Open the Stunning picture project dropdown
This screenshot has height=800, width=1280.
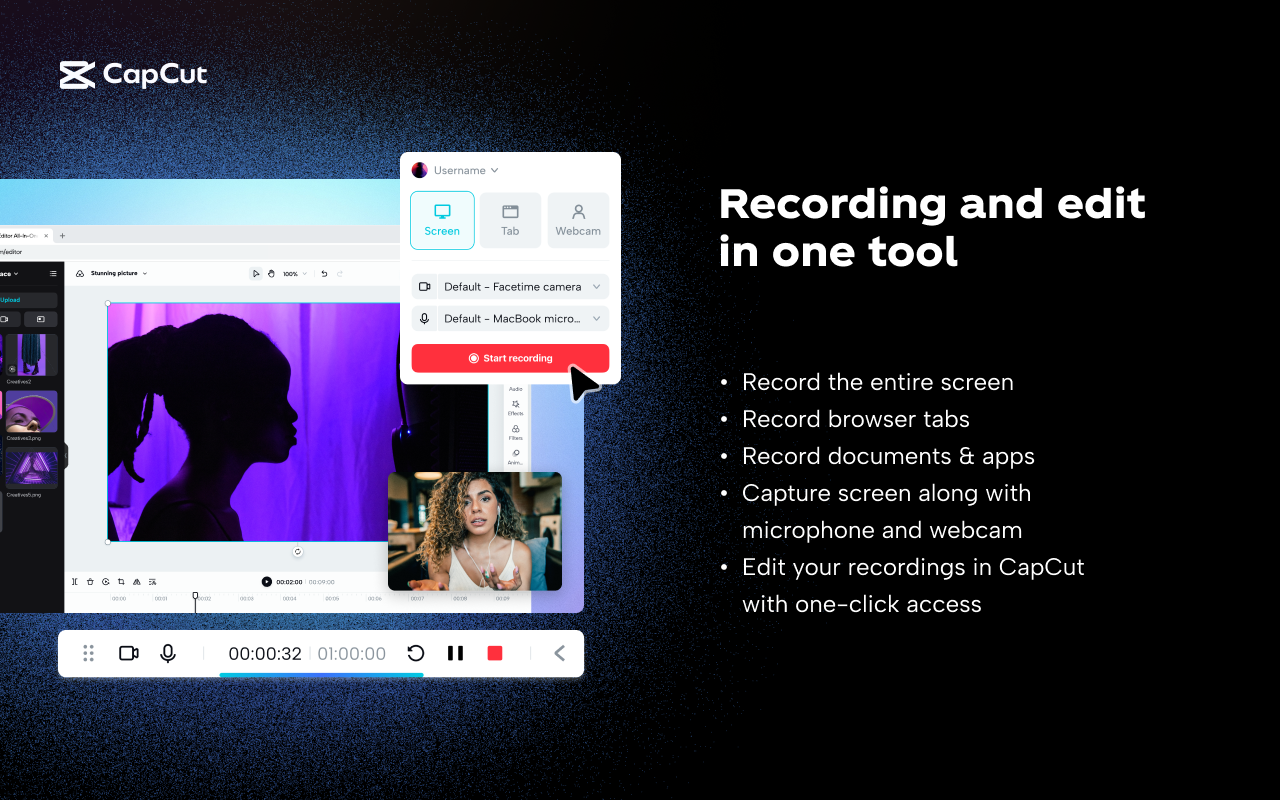coord(119,273)
